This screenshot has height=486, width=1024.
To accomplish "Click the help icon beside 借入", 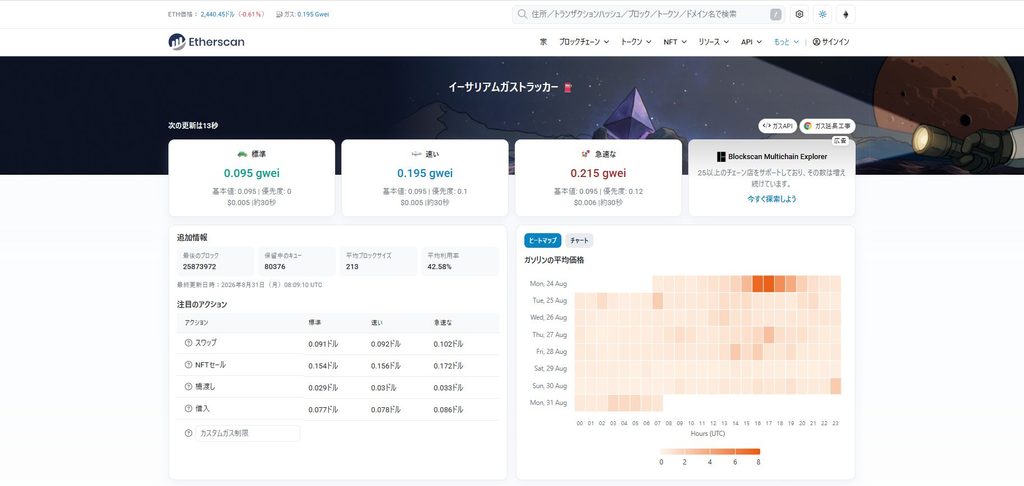I will point(189,408).
